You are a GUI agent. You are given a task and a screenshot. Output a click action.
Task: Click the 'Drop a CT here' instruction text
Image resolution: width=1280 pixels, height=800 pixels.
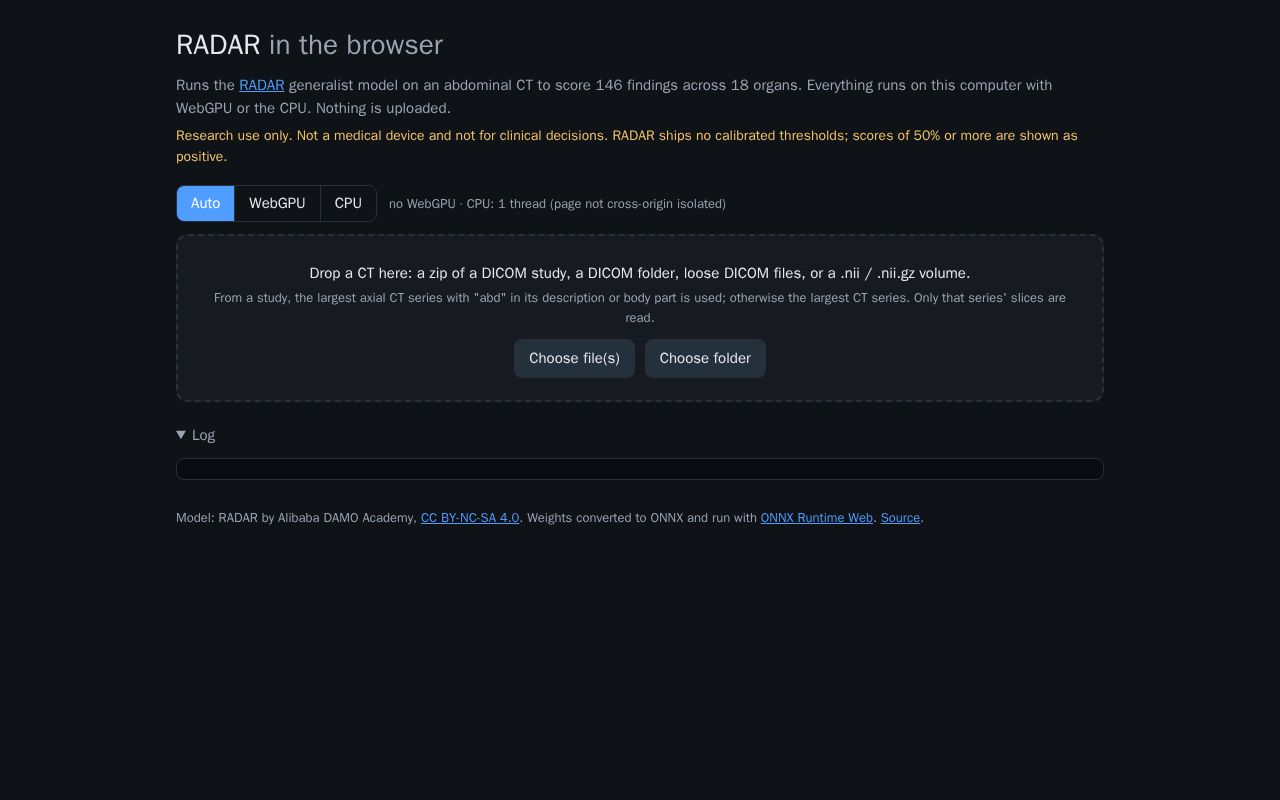click(640, 273)
